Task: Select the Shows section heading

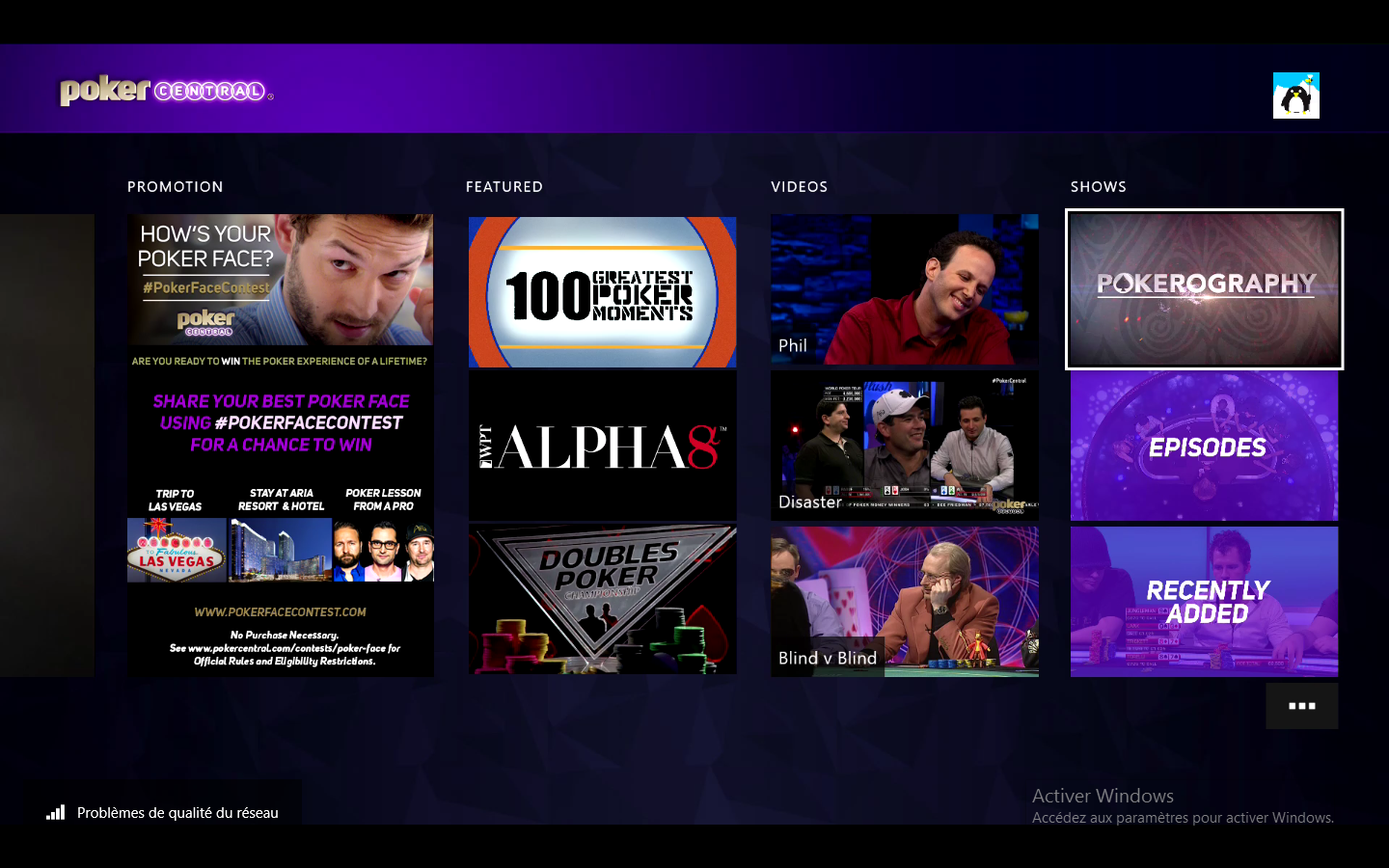Action: [1098, 187]
